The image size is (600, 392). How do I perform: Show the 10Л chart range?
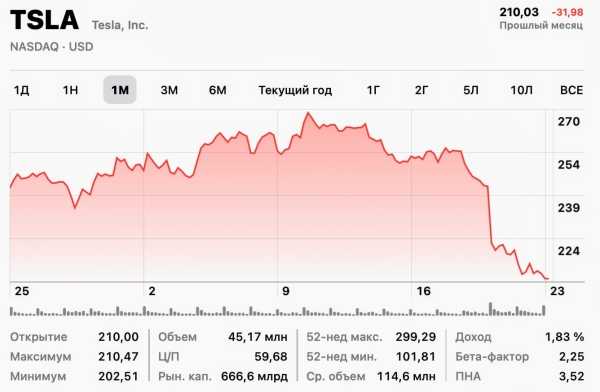521,90
